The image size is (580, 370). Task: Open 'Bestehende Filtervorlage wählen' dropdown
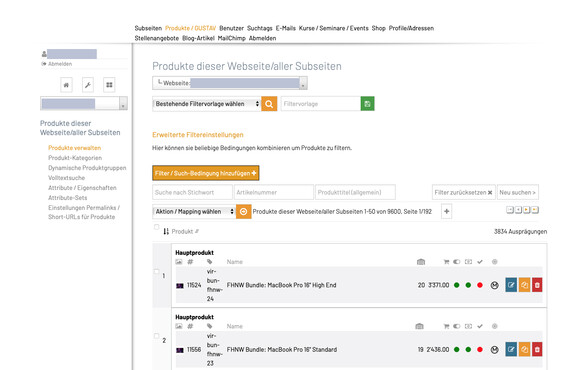pyautogui.click(x=206, y=104)
